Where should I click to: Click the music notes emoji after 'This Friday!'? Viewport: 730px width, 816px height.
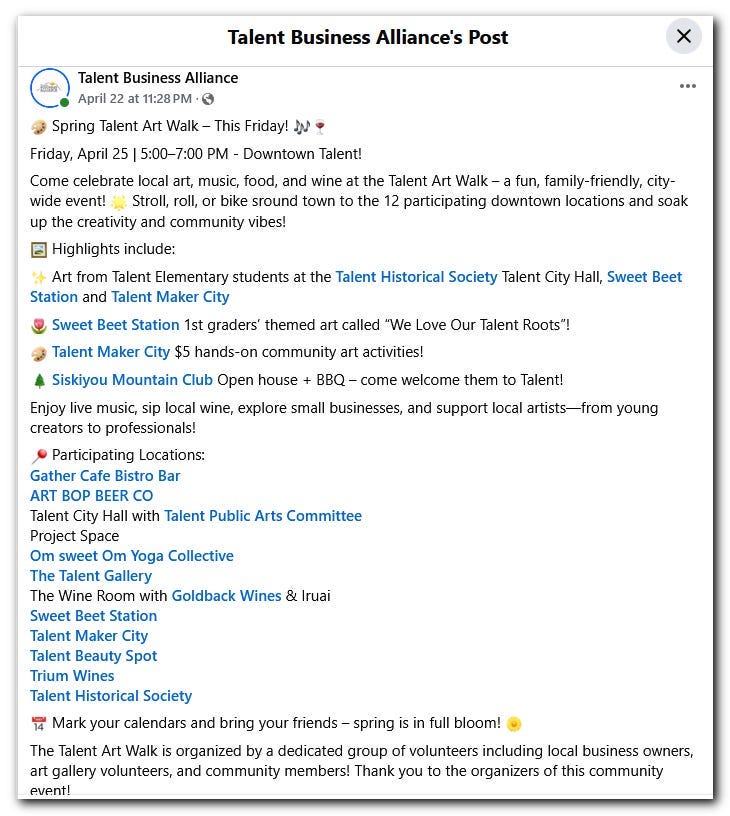click(302, 126)
